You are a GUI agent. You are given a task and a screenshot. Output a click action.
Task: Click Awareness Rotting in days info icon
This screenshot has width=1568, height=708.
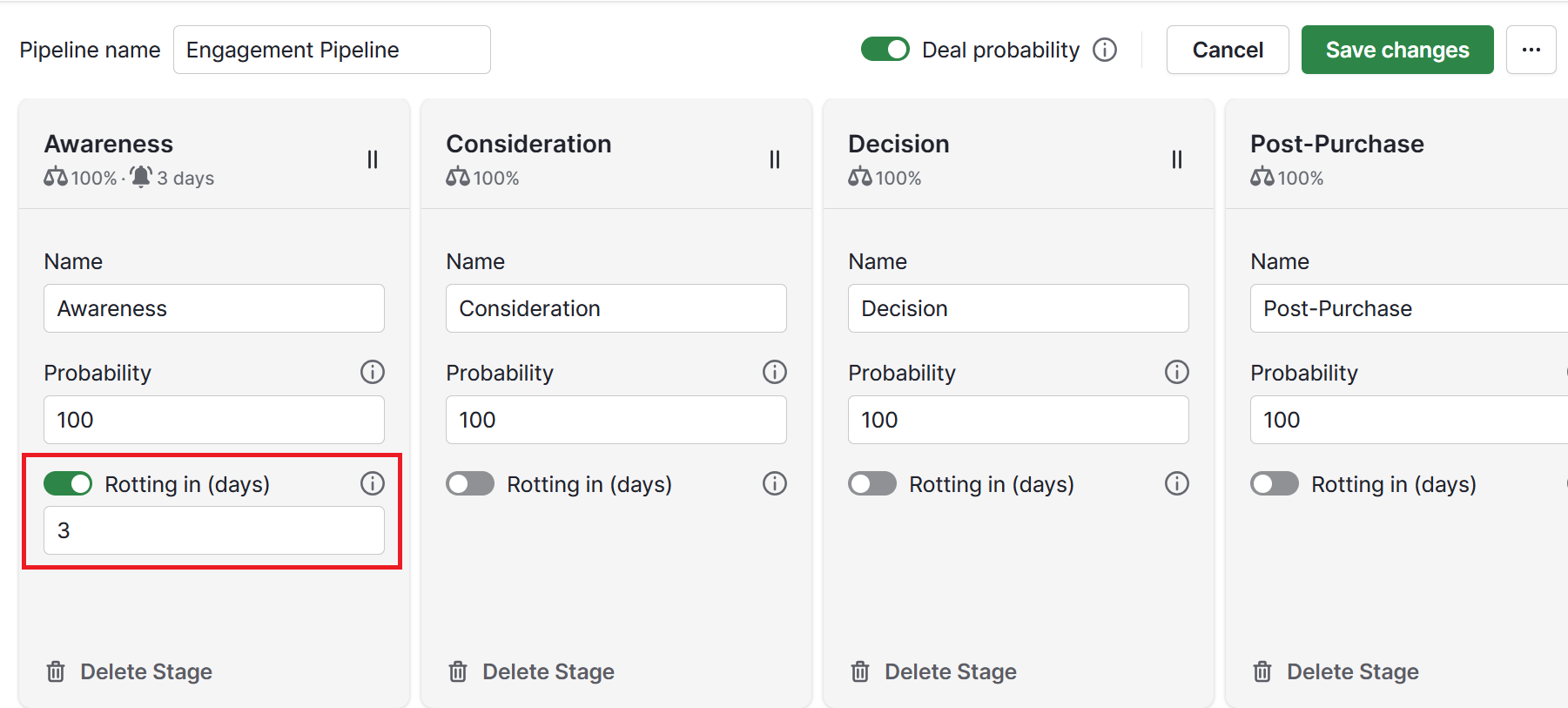(x=373, y=483)
